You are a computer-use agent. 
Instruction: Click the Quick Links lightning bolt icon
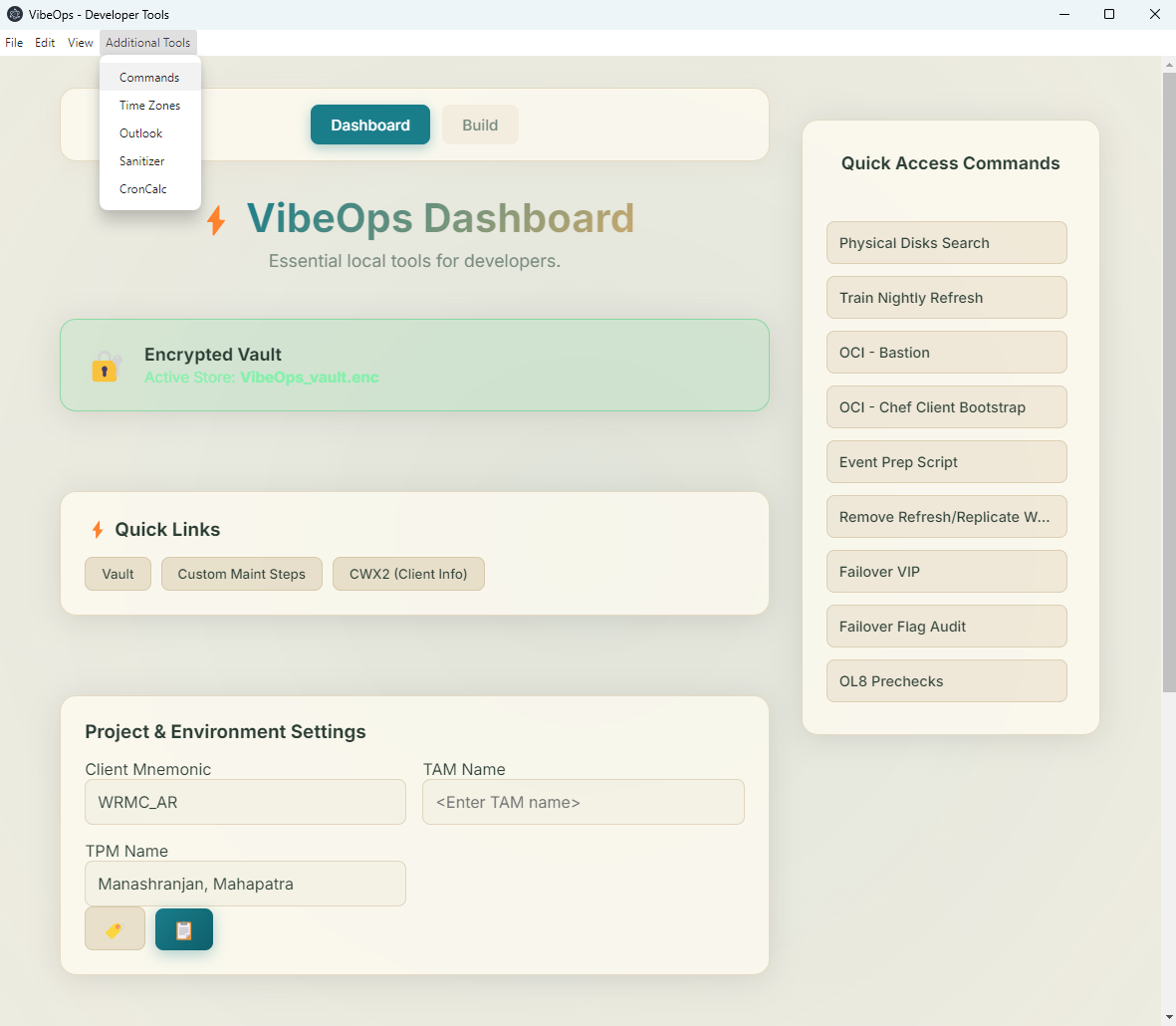(98, 530)
